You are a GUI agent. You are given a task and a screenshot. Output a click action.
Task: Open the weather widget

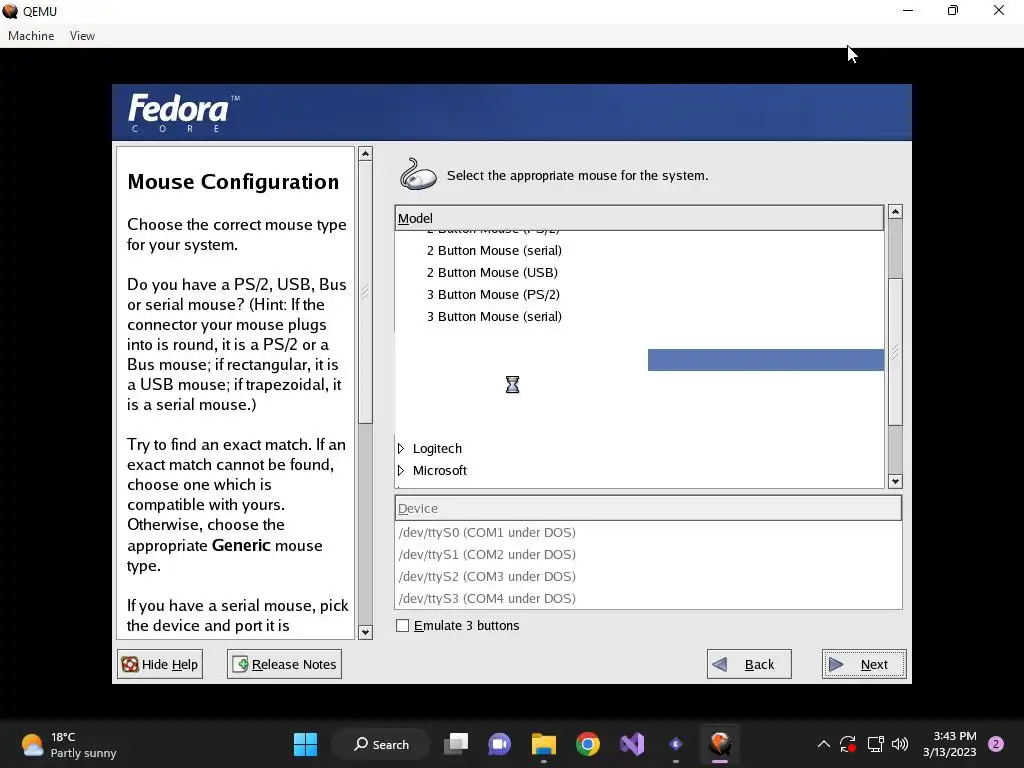pos(69,744)
